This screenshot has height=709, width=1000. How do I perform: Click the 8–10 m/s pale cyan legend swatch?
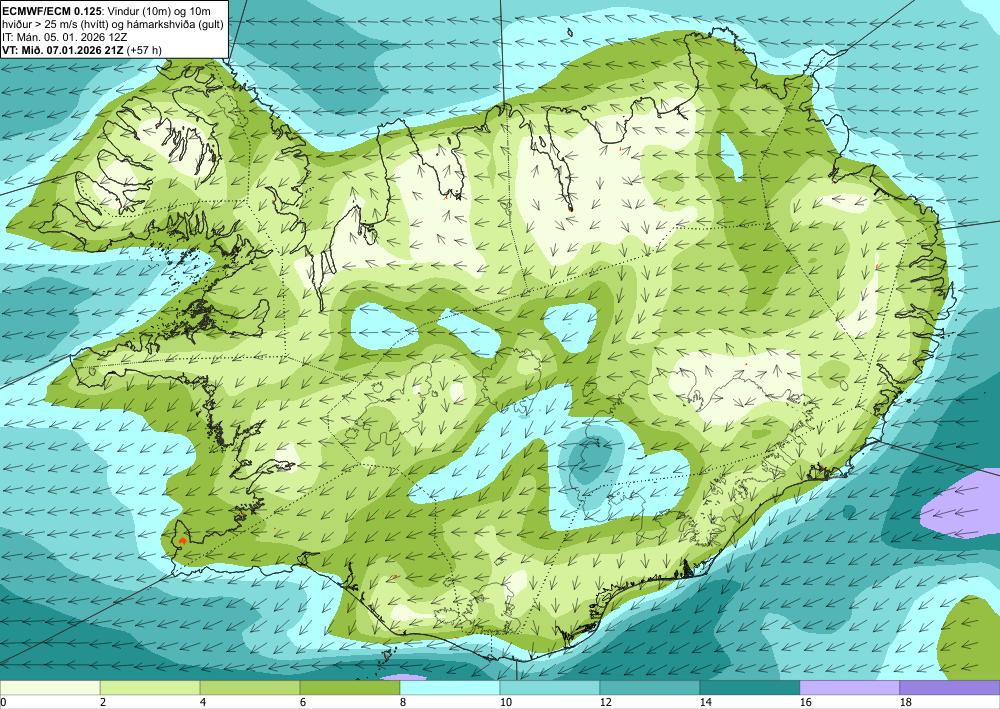(x=450, y=687)
